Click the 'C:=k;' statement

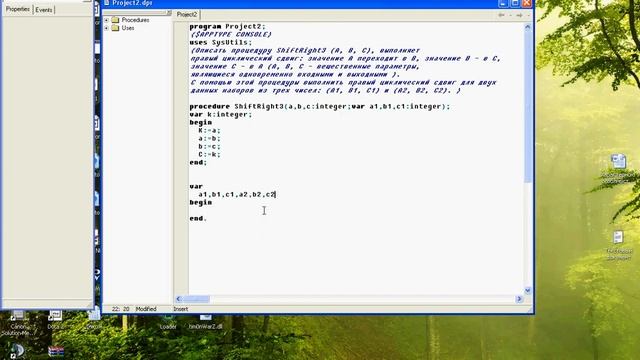[209, 154]
